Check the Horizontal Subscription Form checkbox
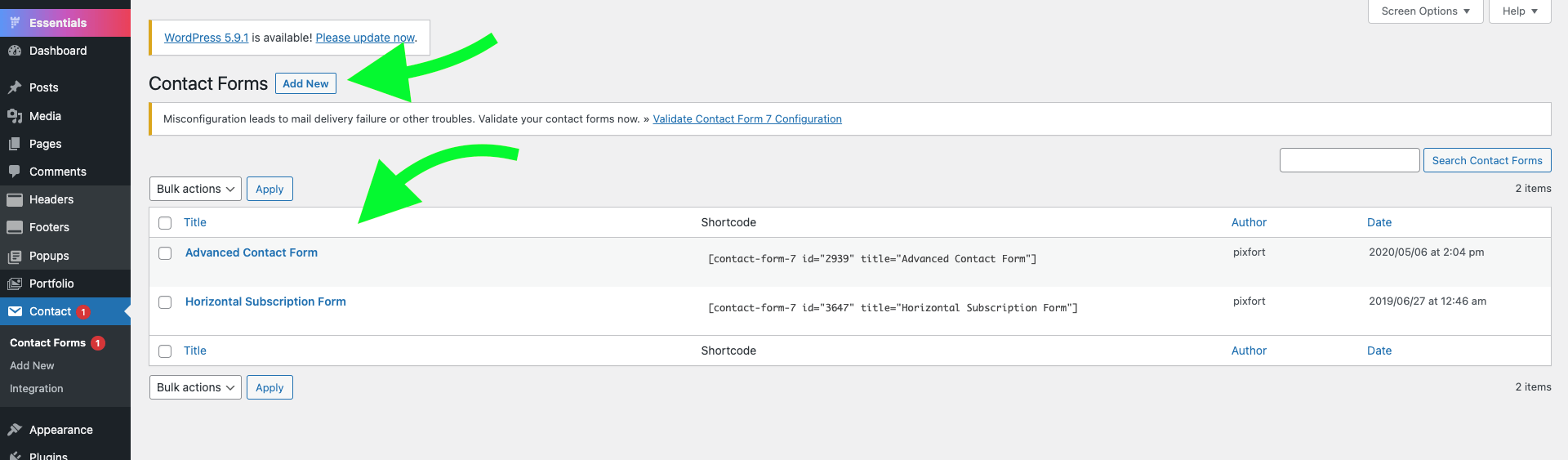Viewport: 1568px width, 460px height. pyautogui.click(x=165, y=302)
